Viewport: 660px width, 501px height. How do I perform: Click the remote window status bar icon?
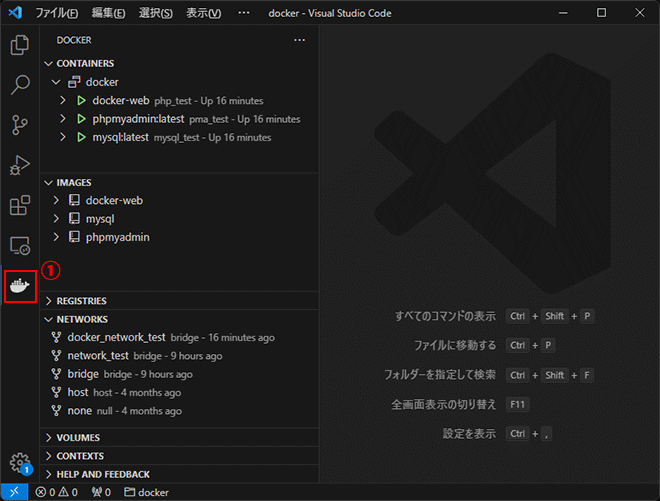pos(14,492)
